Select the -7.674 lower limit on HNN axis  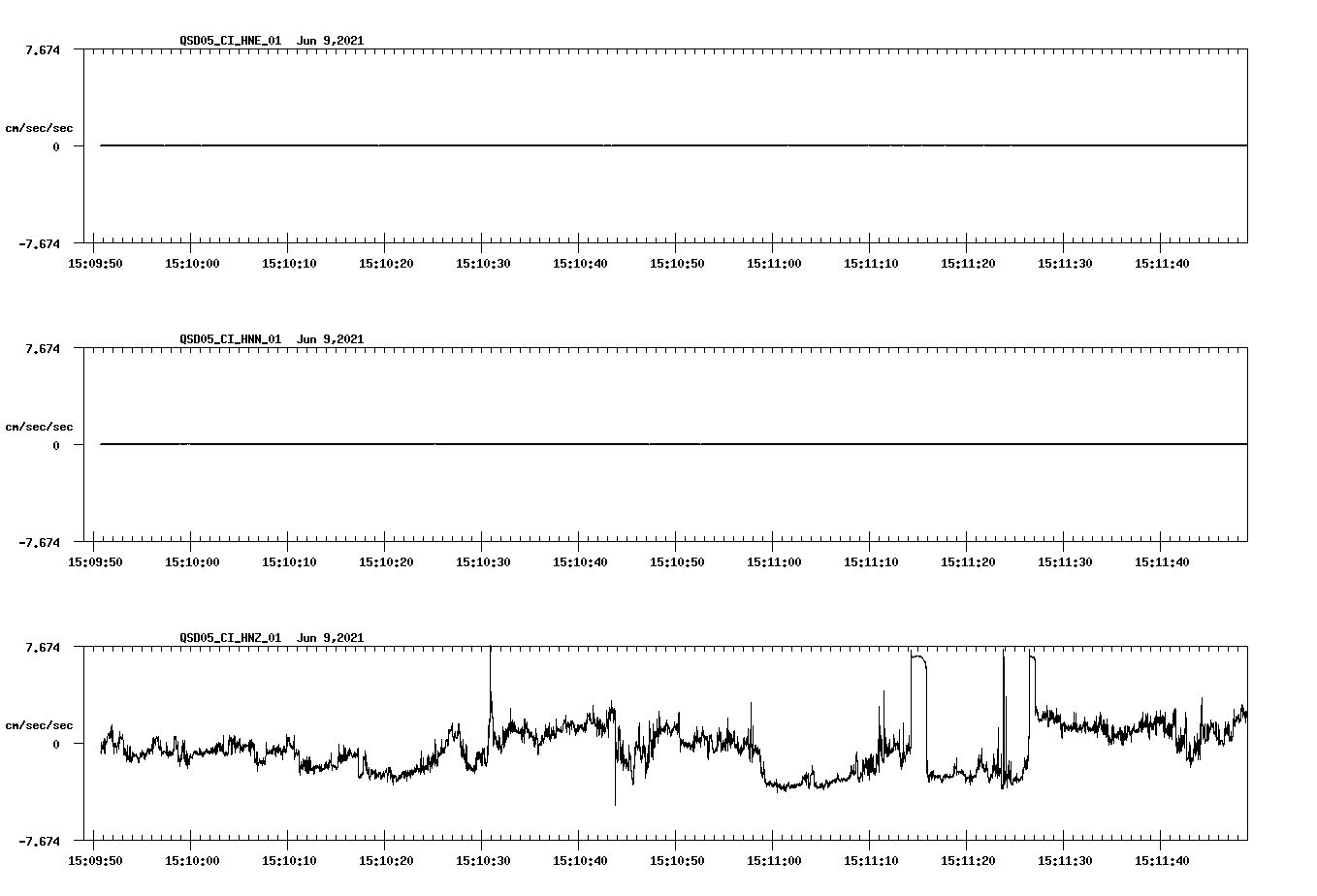[x=40, y=542]
